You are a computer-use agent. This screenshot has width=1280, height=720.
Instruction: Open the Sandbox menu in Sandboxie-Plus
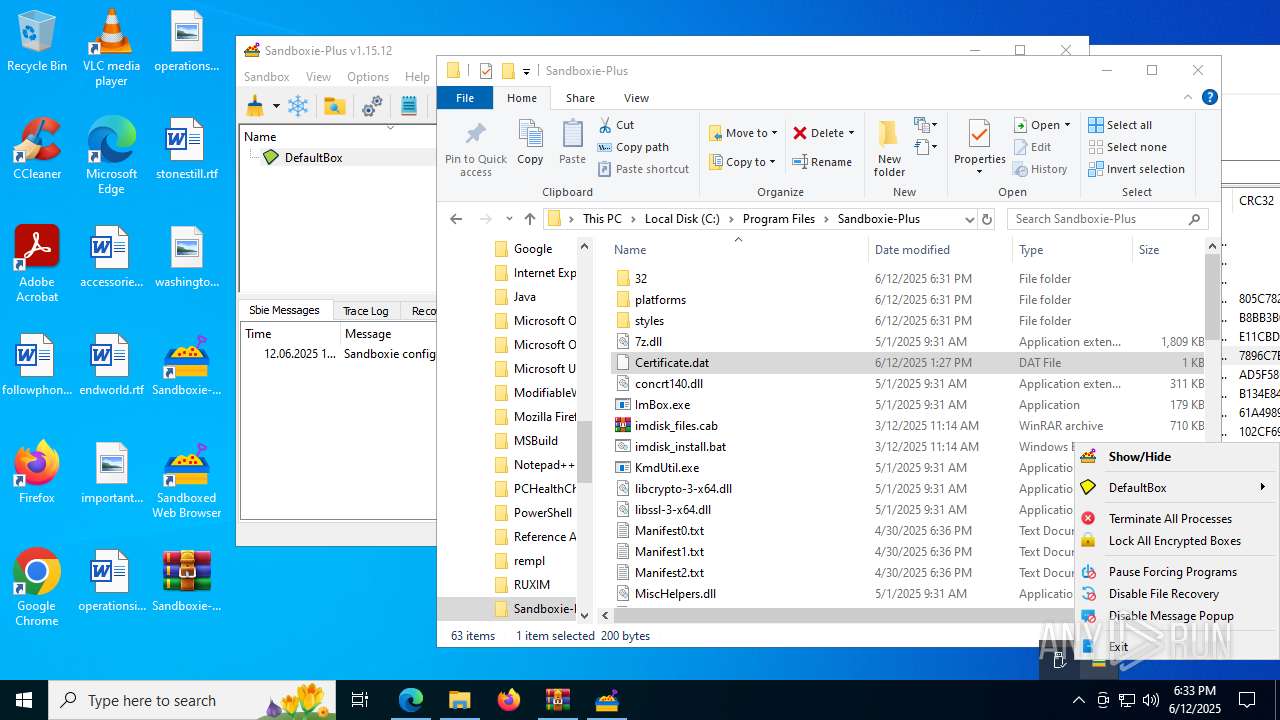pos(267,77)
